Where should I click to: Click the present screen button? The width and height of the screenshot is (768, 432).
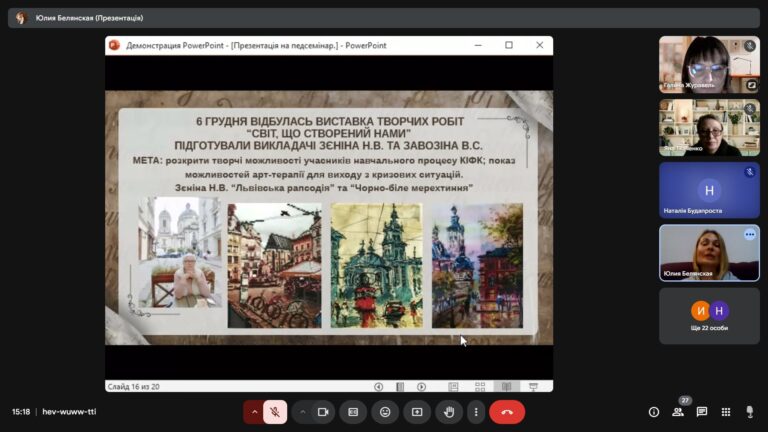[x=417, y=412]
